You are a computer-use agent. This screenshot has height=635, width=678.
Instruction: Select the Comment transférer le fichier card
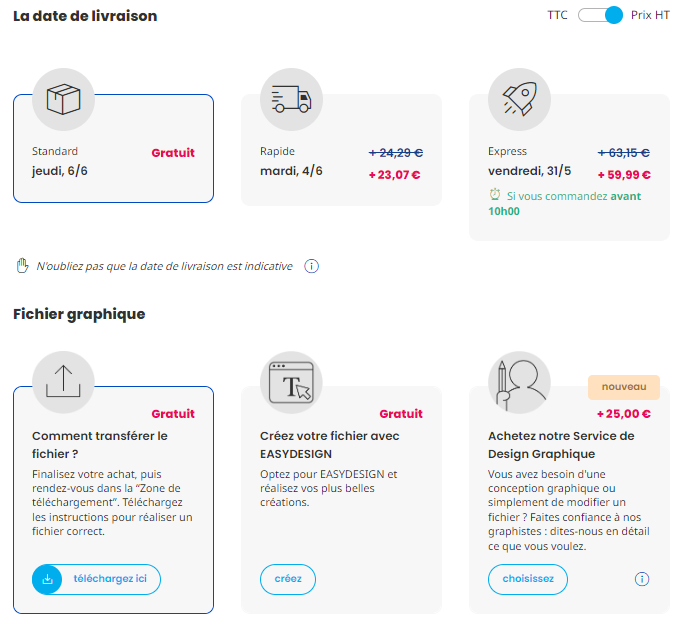[x=113, y=500]
